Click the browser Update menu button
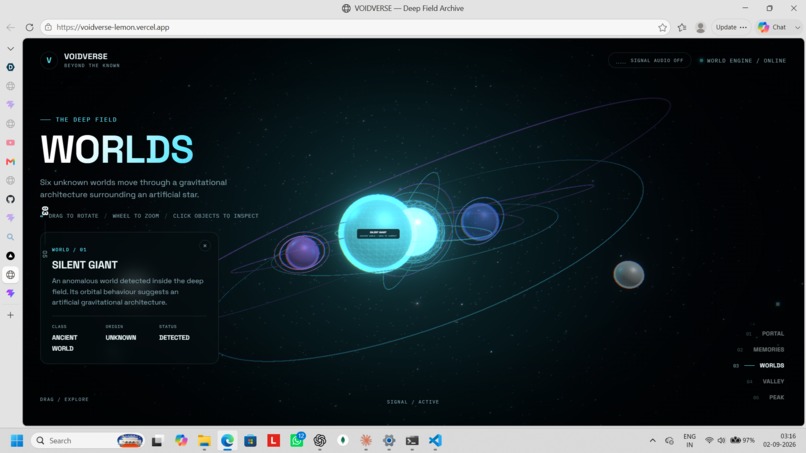 (x=731, y=27)
